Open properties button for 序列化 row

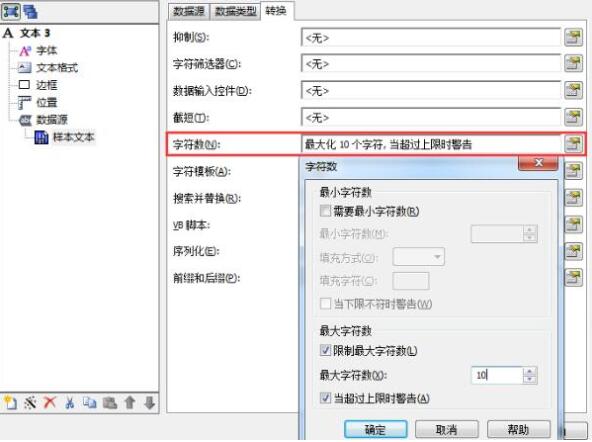[573, 251]
